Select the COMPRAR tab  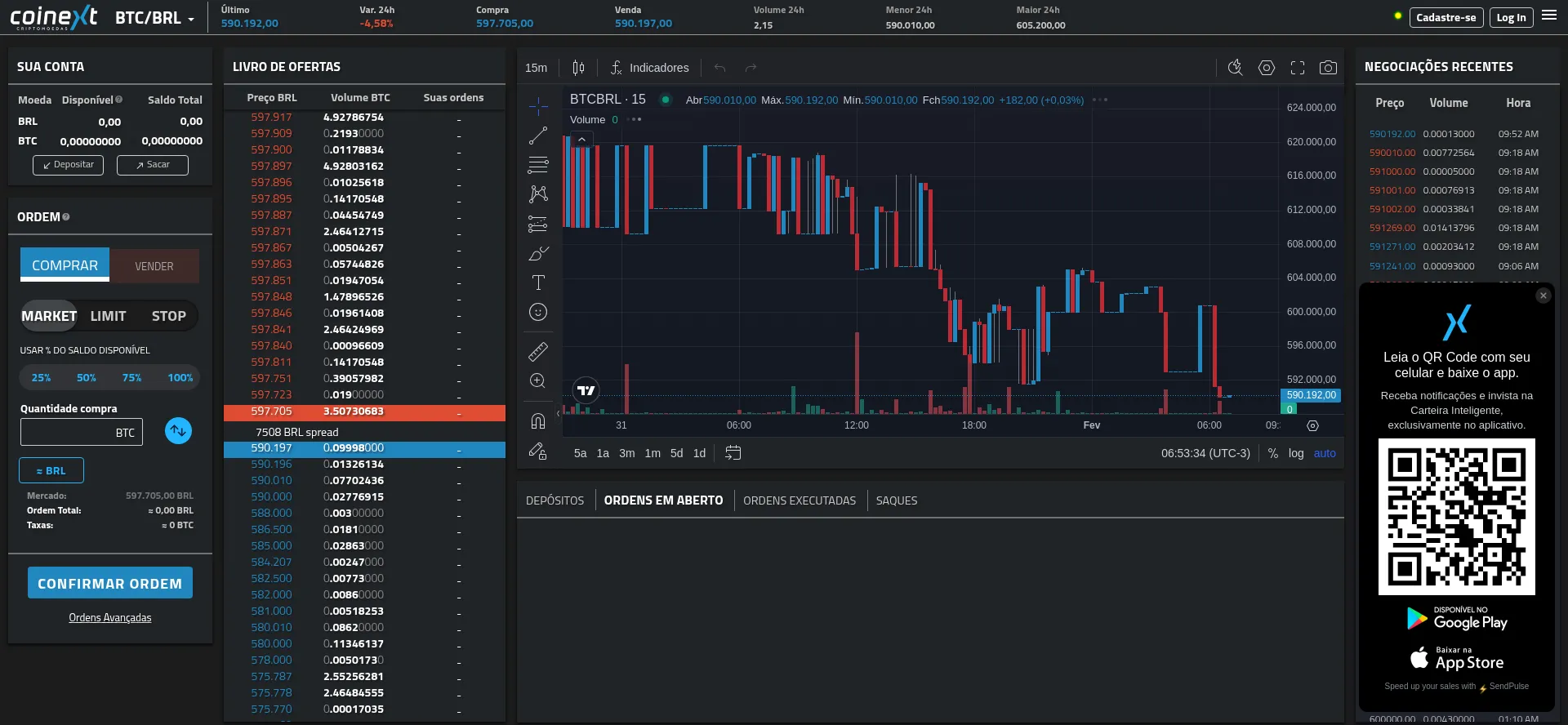pyautogui.click(x=65, y=265)
